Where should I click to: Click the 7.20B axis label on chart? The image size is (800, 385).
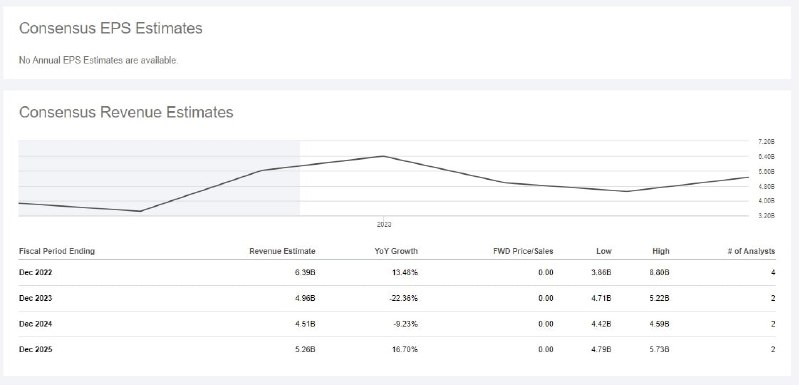coord(766,141)
